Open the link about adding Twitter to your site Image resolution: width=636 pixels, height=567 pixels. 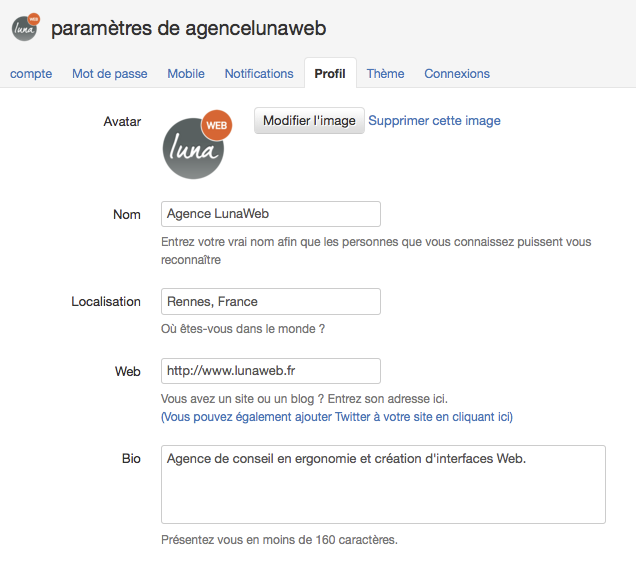tap(337, 417)
